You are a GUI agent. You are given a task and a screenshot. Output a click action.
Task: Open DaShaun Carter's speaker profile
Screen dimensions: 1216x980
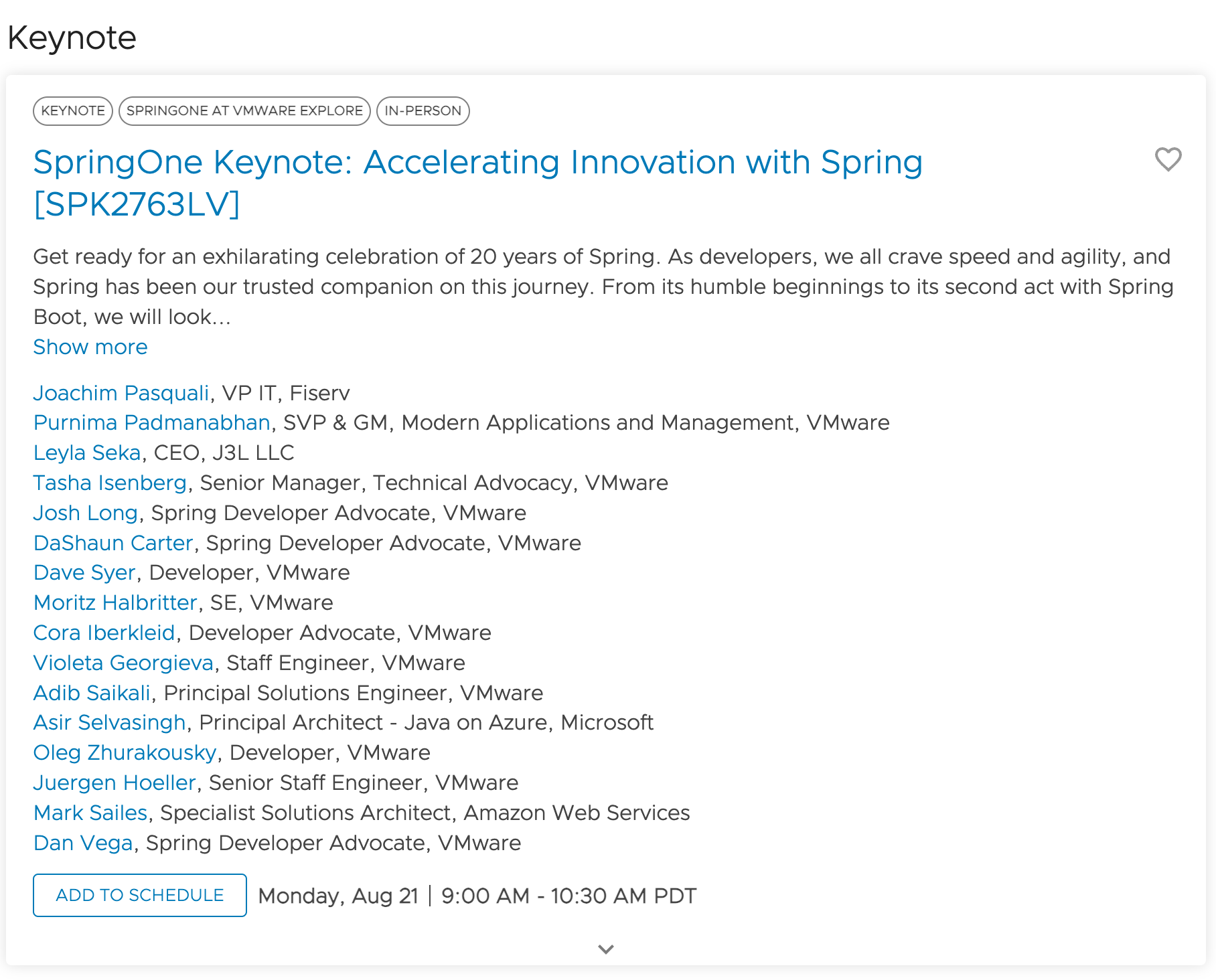(x=112, y=543)
